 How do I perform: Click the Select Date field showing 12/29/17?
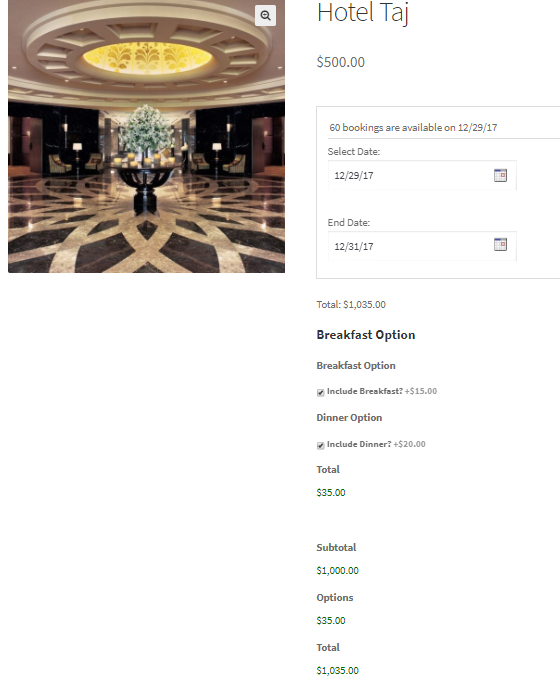[x=422, y=175]
